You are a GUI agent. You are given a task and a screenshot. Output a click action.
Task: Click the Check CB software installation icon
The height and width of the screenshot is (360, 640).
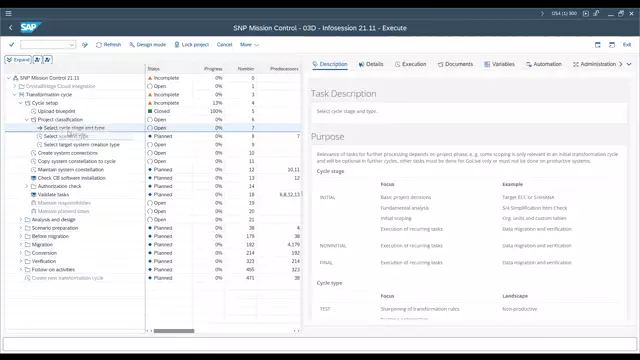click(x=33, y=178)
